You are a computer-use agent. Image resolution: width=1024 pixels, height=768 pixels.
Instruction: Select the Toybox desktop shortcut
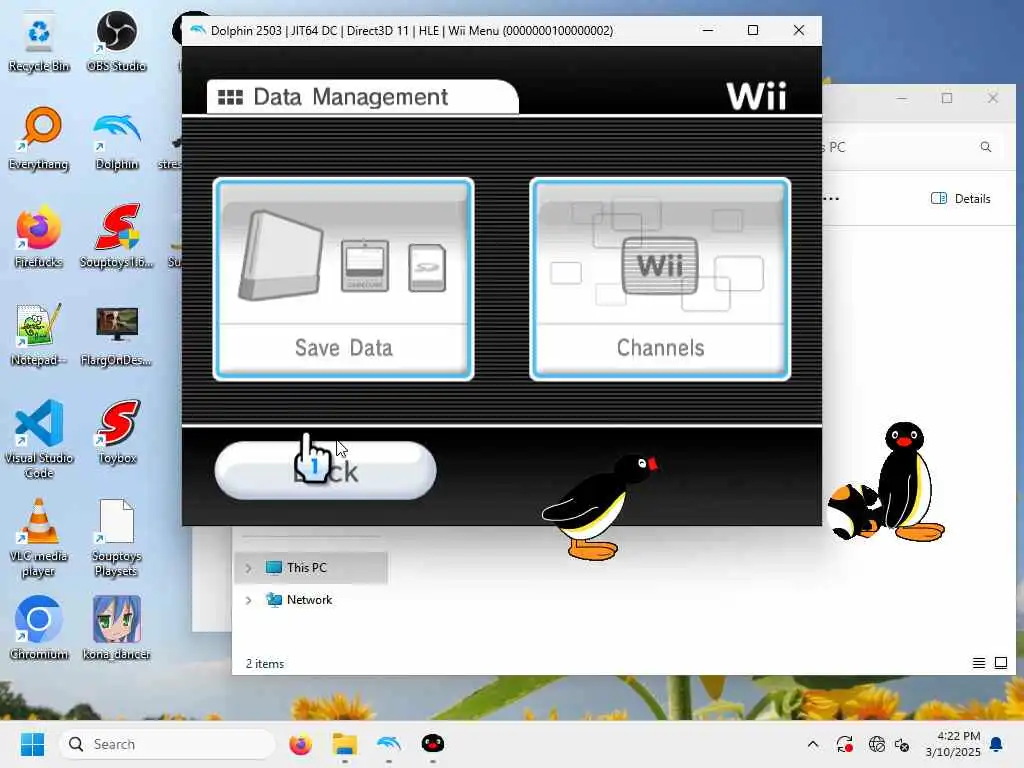(118, 432)
